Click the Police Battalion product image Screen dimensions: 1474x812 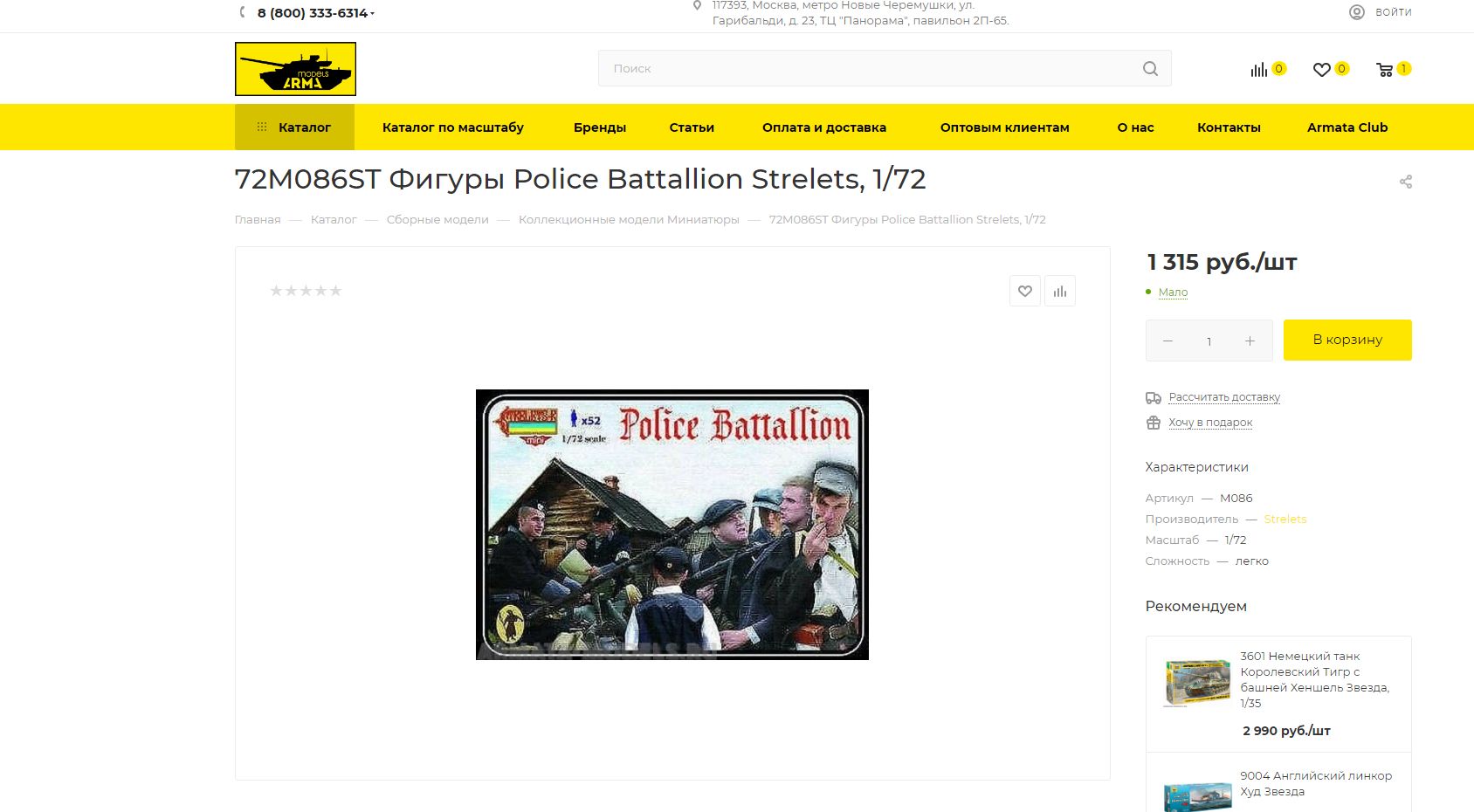pos(672,524)
